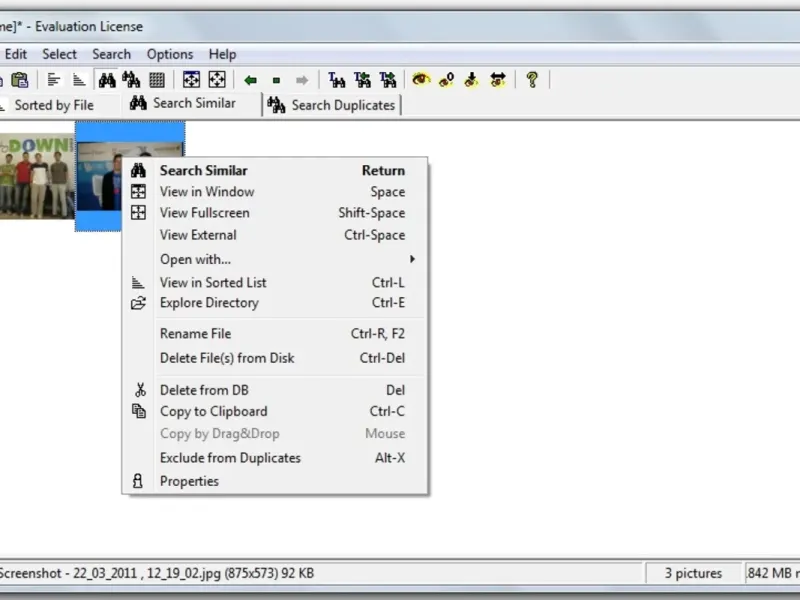The height and width of the screenshot is (600, 800).
Task: Click the green stop square icon
Action: (277, 80)
